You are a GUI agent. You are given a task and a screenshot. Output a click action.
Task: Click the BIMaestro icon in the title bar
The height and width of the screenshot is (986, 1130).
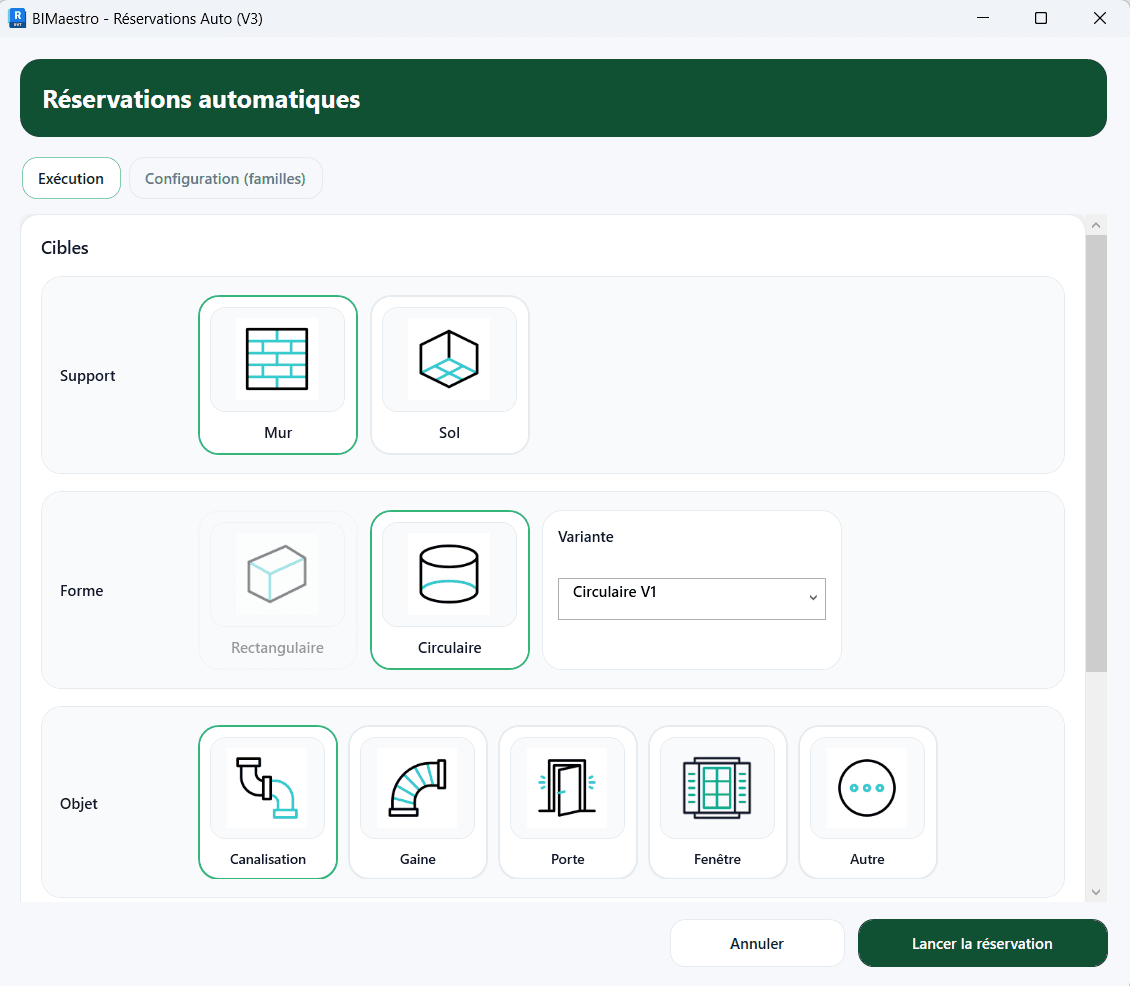point(17,18)
